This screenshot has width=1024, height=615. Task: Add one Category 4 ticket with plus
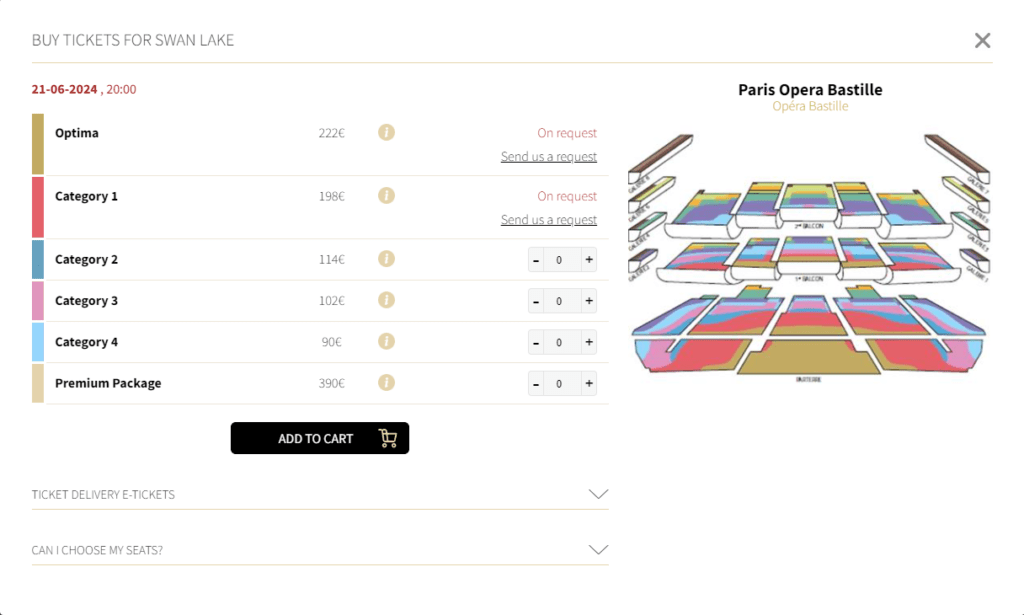tap(589, 342)
